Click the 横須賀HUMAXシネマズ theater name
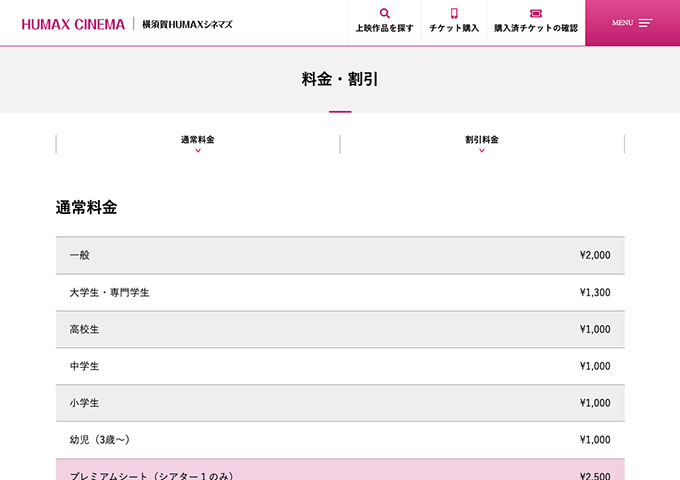Viewport: 680px width, 480px height. pos(187,23)
